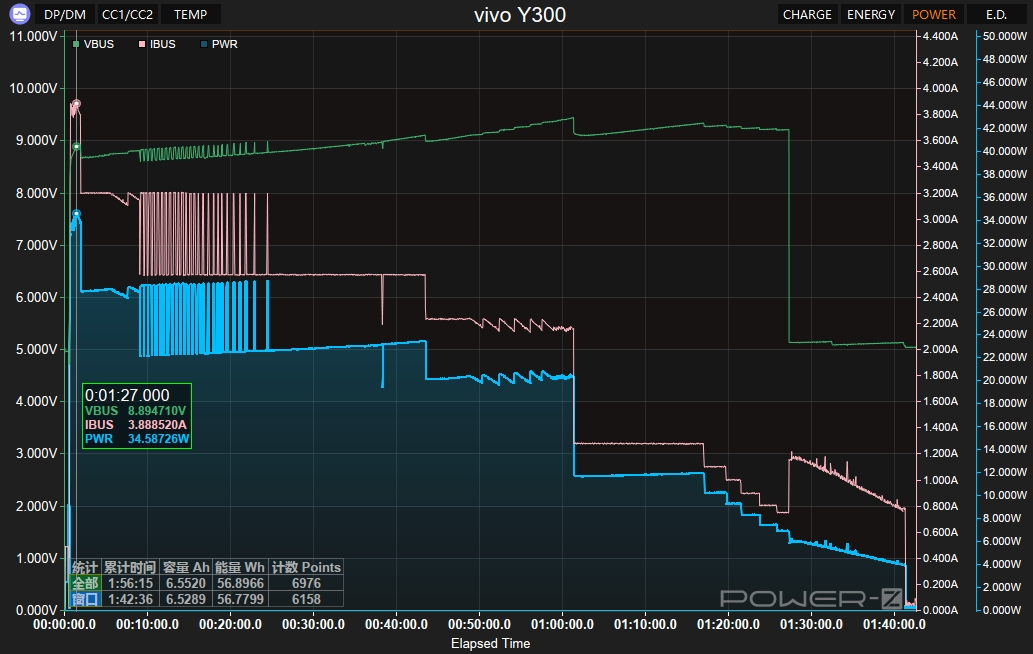Click the 累计时间 column header
This screenshot has width=1033, height=654.
[x=130, y=567]
